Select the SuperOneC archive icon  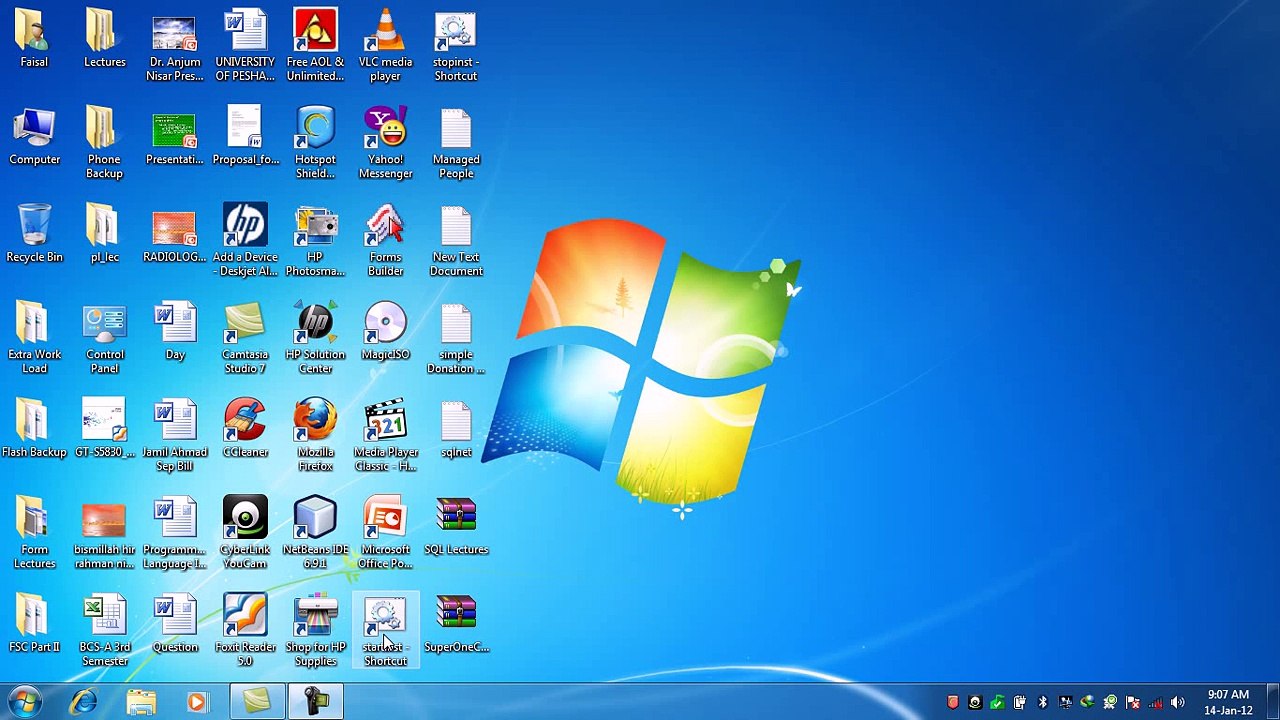point(456,624)
